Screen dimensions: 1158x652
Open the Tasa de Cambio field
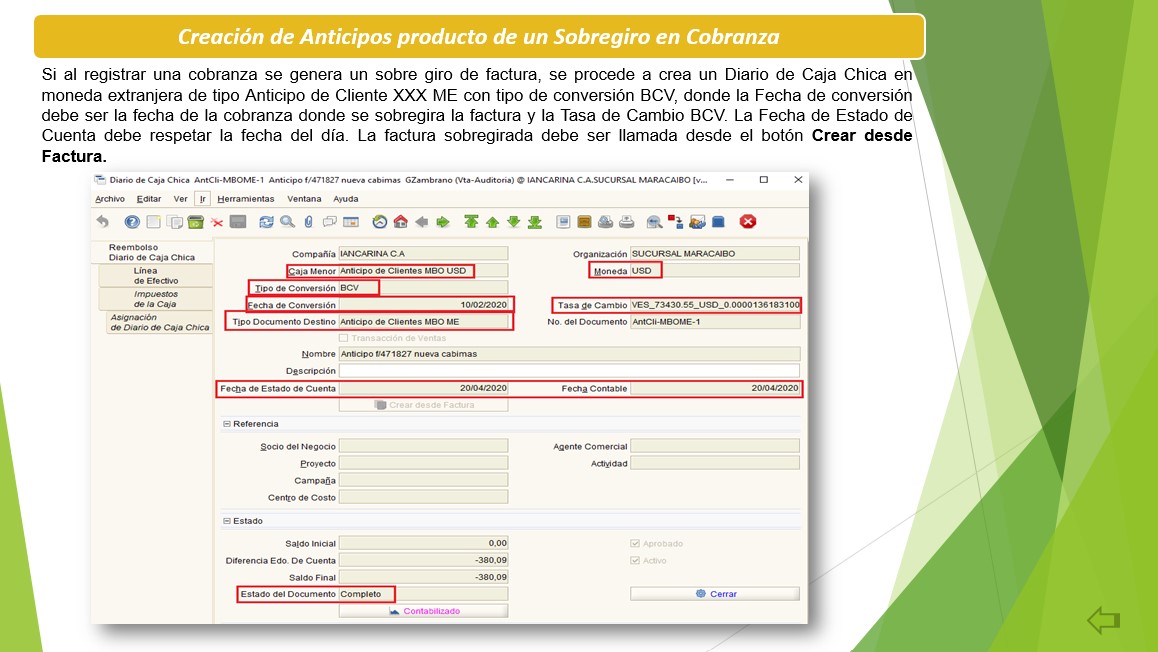(x=715, y=305)
